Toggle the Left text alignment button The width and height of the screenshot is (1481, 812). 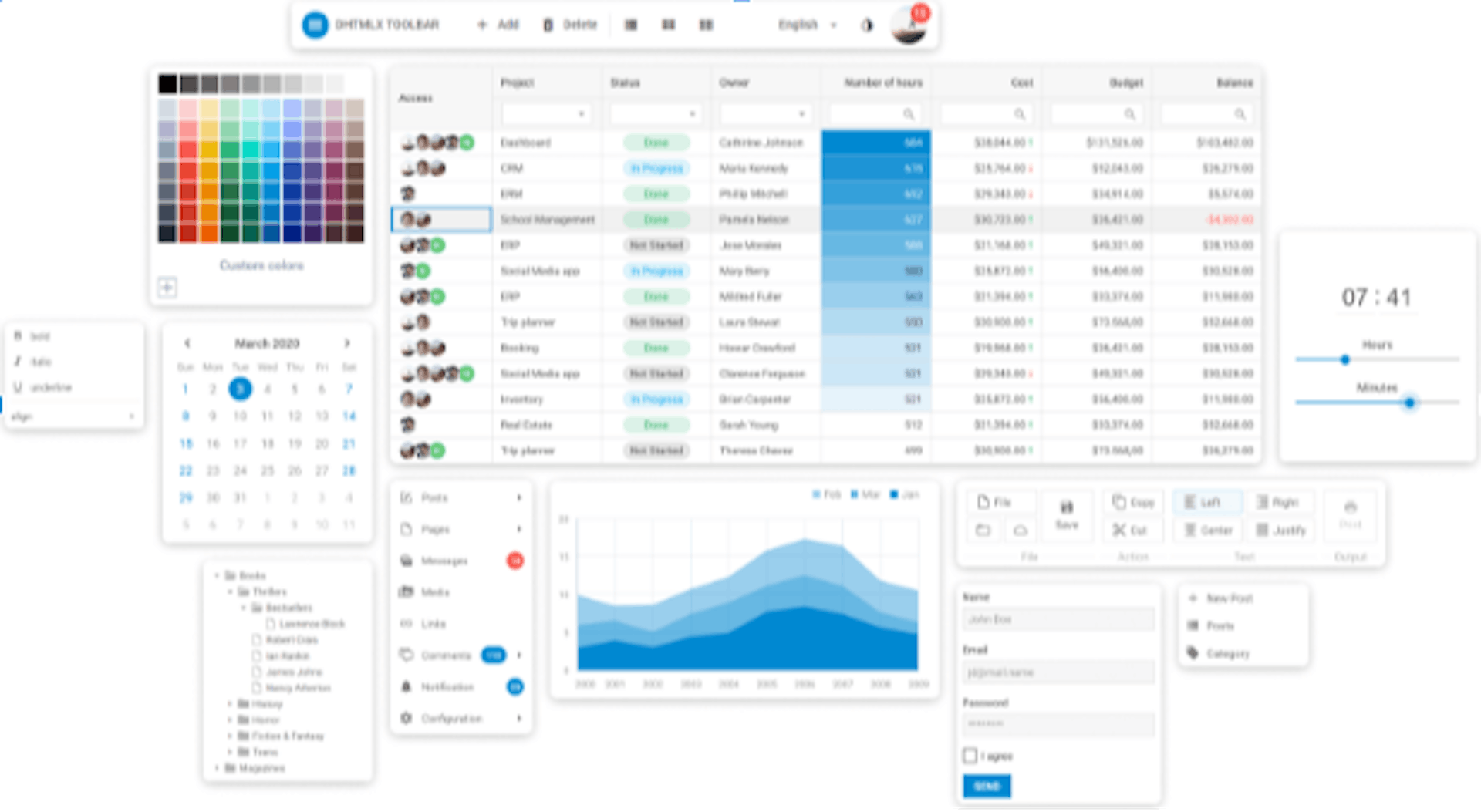(1207, 503)
